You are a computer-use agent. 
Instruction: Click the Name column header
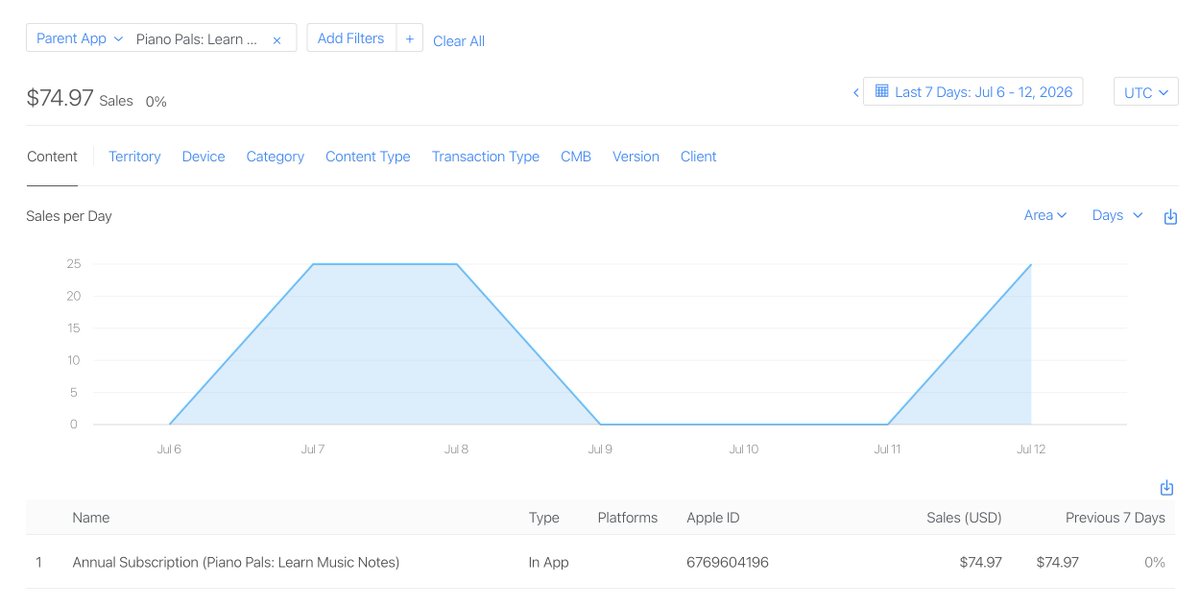91,517
